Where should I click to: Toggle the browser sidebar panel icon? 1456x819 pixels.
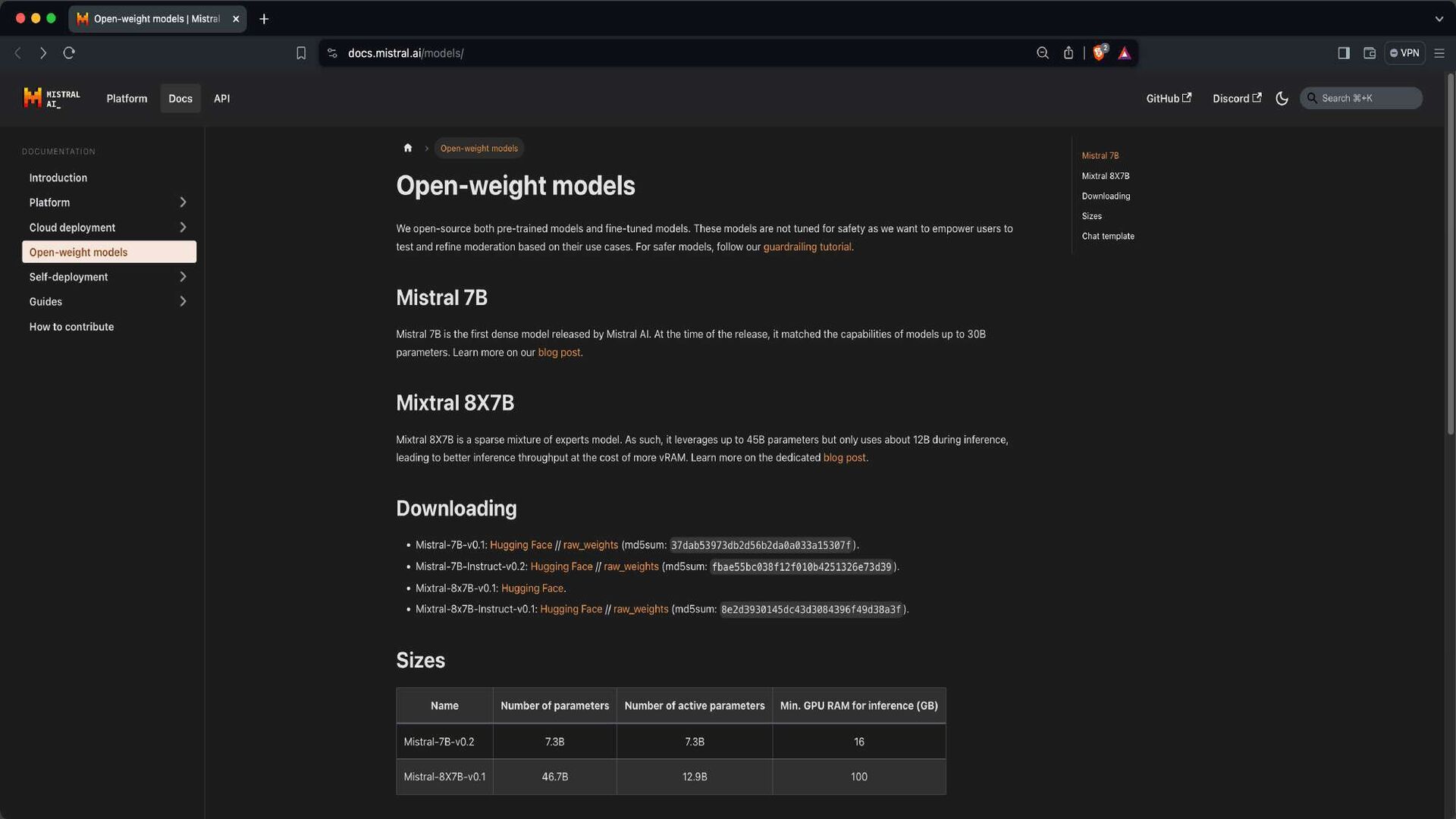click(x=1344, y=53)
